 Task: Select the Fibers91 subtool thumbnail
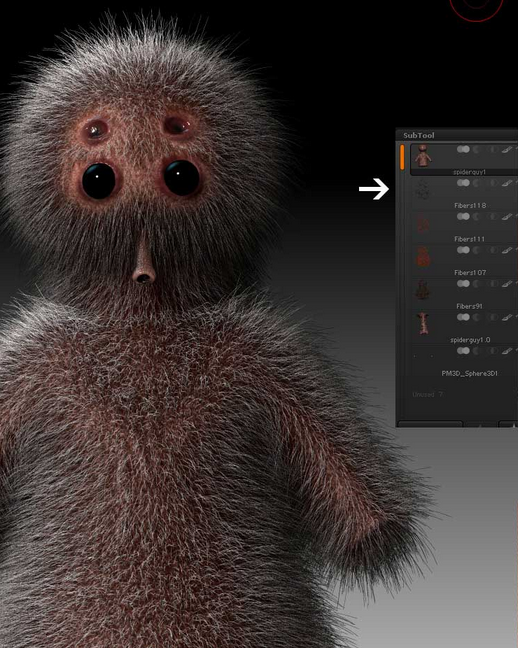pyautogui.click(x=423, y=289)
